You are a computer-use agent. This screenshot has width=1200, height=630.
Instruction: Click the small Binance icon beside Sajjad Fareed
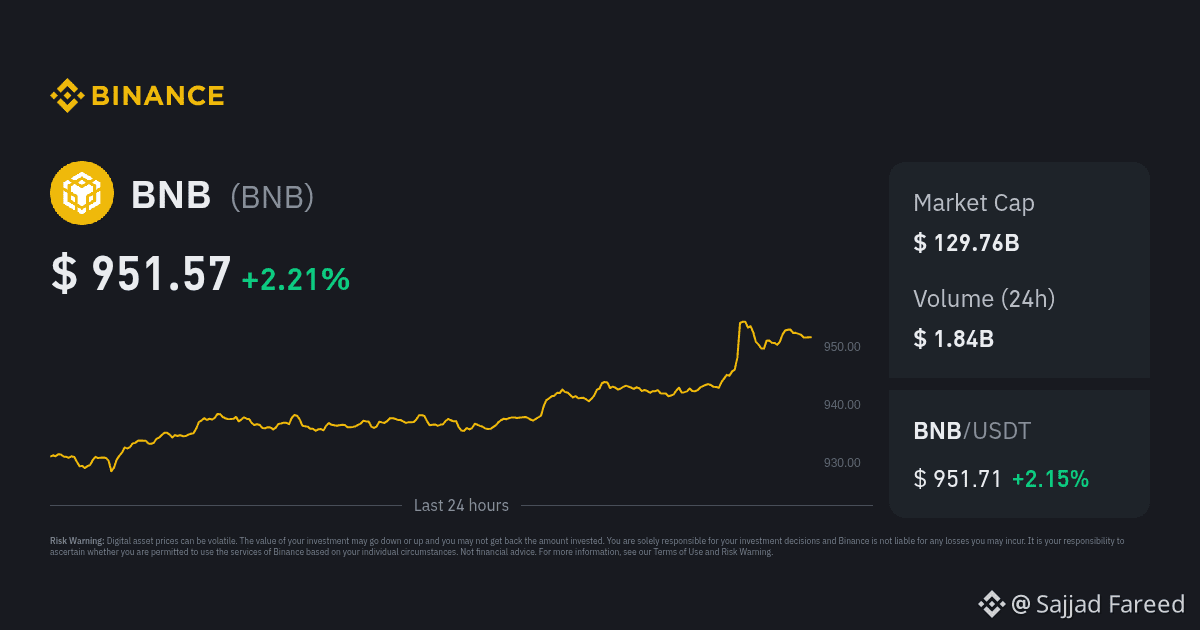[990, 603]
